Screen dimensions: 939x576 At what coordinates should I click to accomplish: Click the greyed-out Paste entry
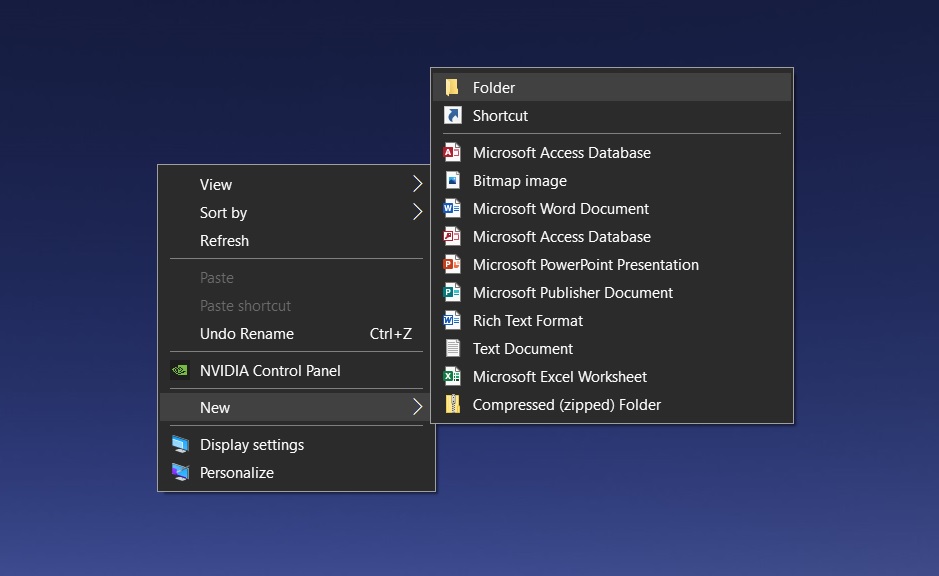pyautogui.click(x=296, y=278)
